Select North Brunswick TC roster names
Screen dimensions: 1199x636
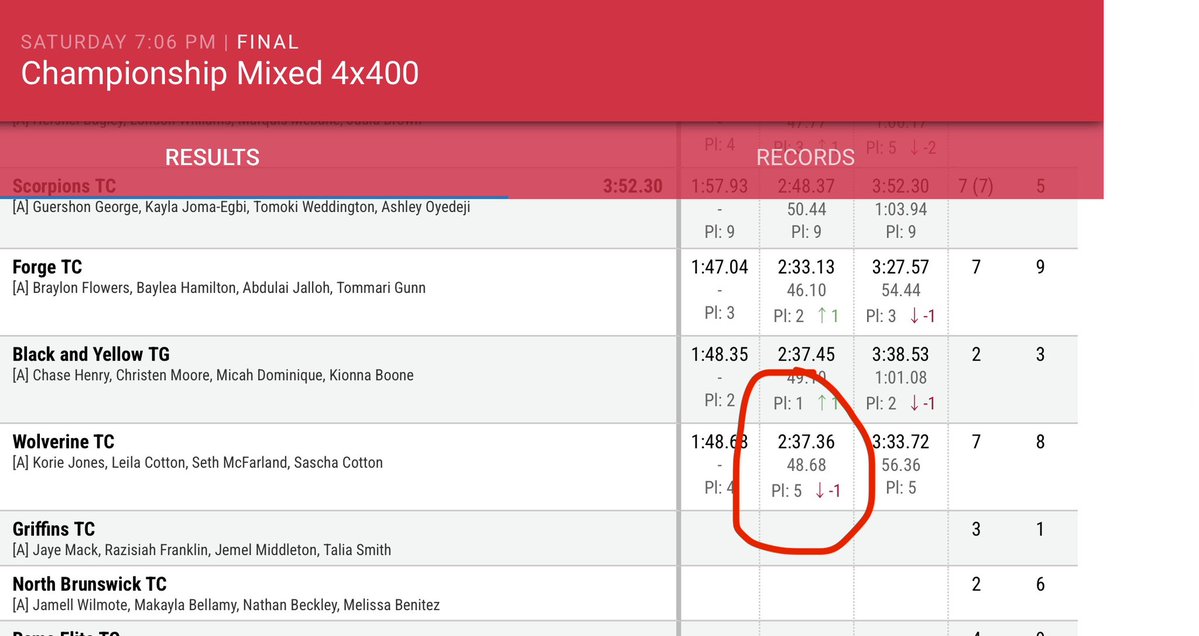(226, 605)
